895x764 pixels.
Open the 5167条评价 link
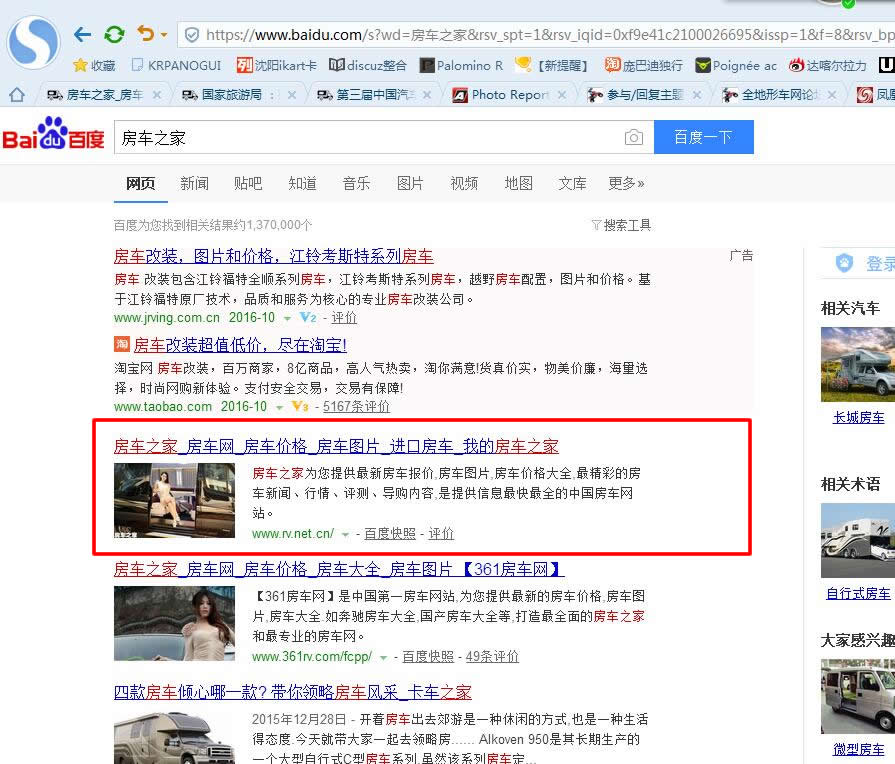click(356, 407)
